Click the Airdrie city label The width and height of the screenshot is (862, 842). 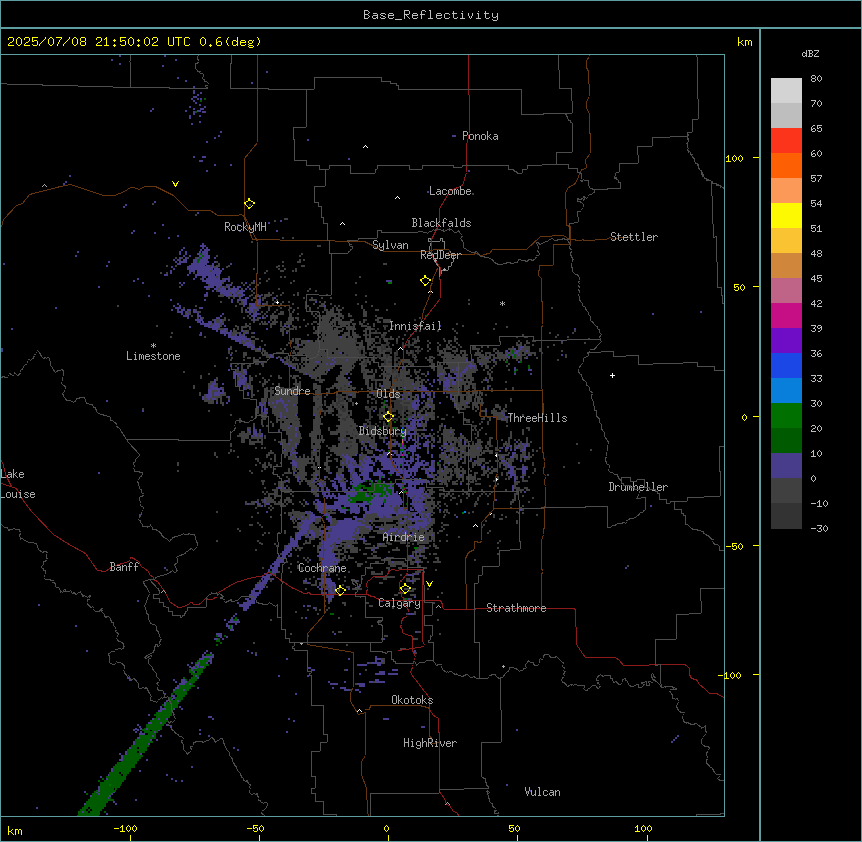(x=404, y=537)
